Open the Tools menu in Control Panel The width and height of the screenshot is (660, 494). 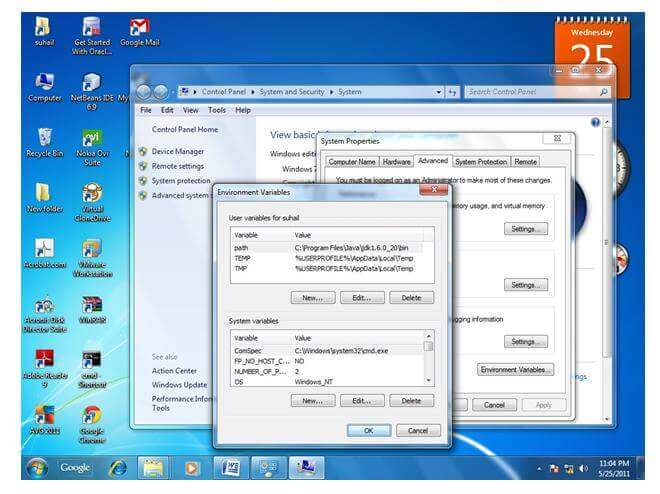[217, 110]
